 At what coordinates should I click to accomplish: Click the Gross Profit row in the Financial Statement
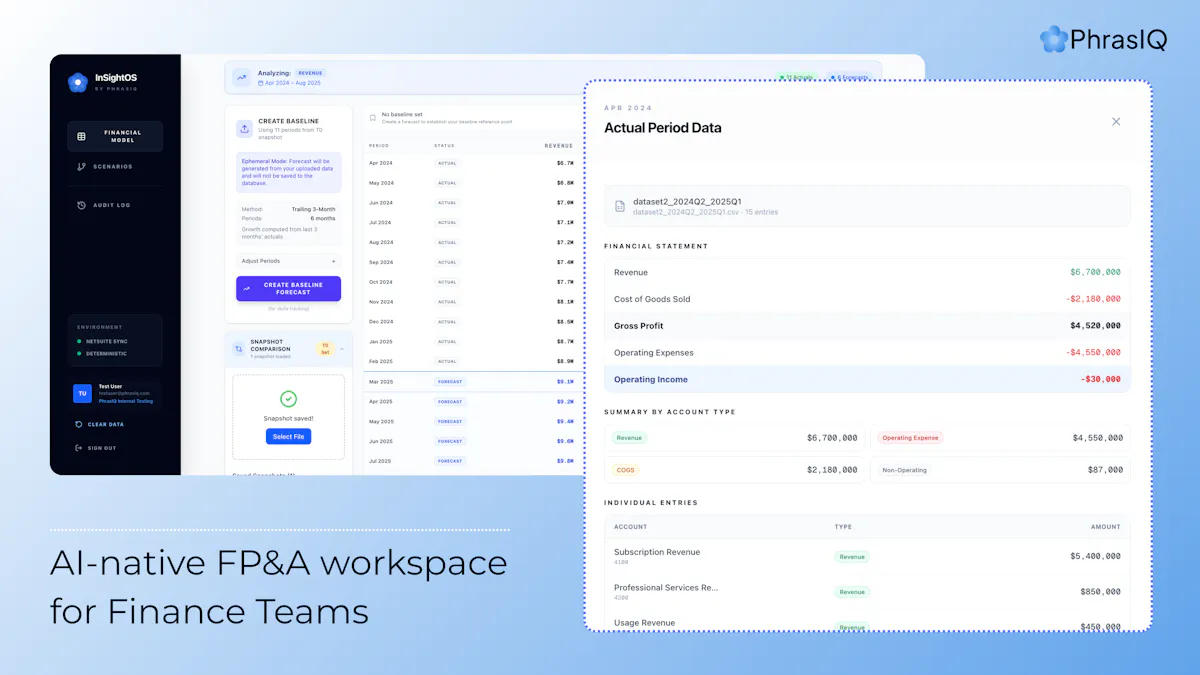click(867, 326)
